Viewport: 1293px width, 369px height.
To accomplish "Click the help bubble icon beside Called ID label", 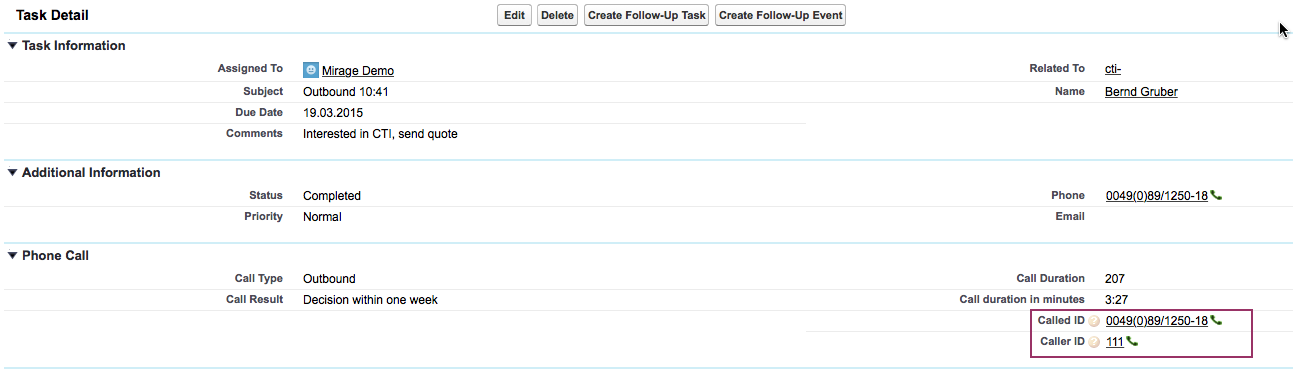I will pyautogui.click(x=1094, y=321).
